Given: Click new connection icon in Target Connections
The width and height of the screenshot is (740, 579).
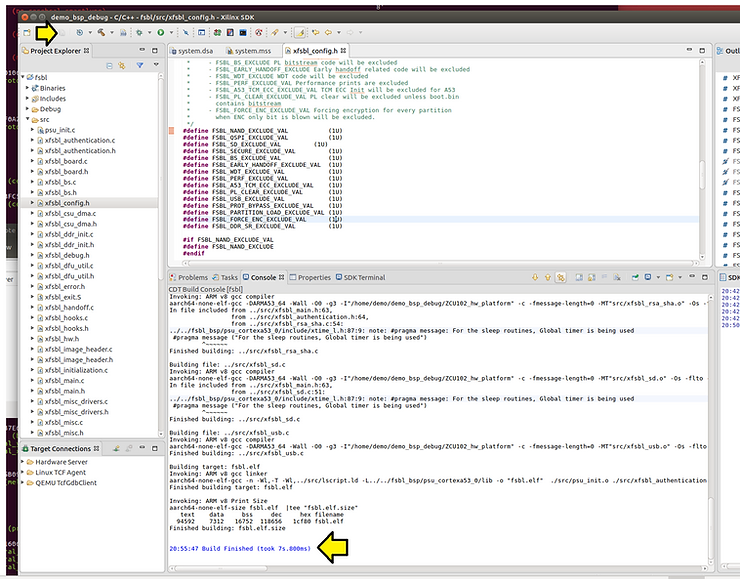Looking at the screenshot, I should (x=116, y=448).
